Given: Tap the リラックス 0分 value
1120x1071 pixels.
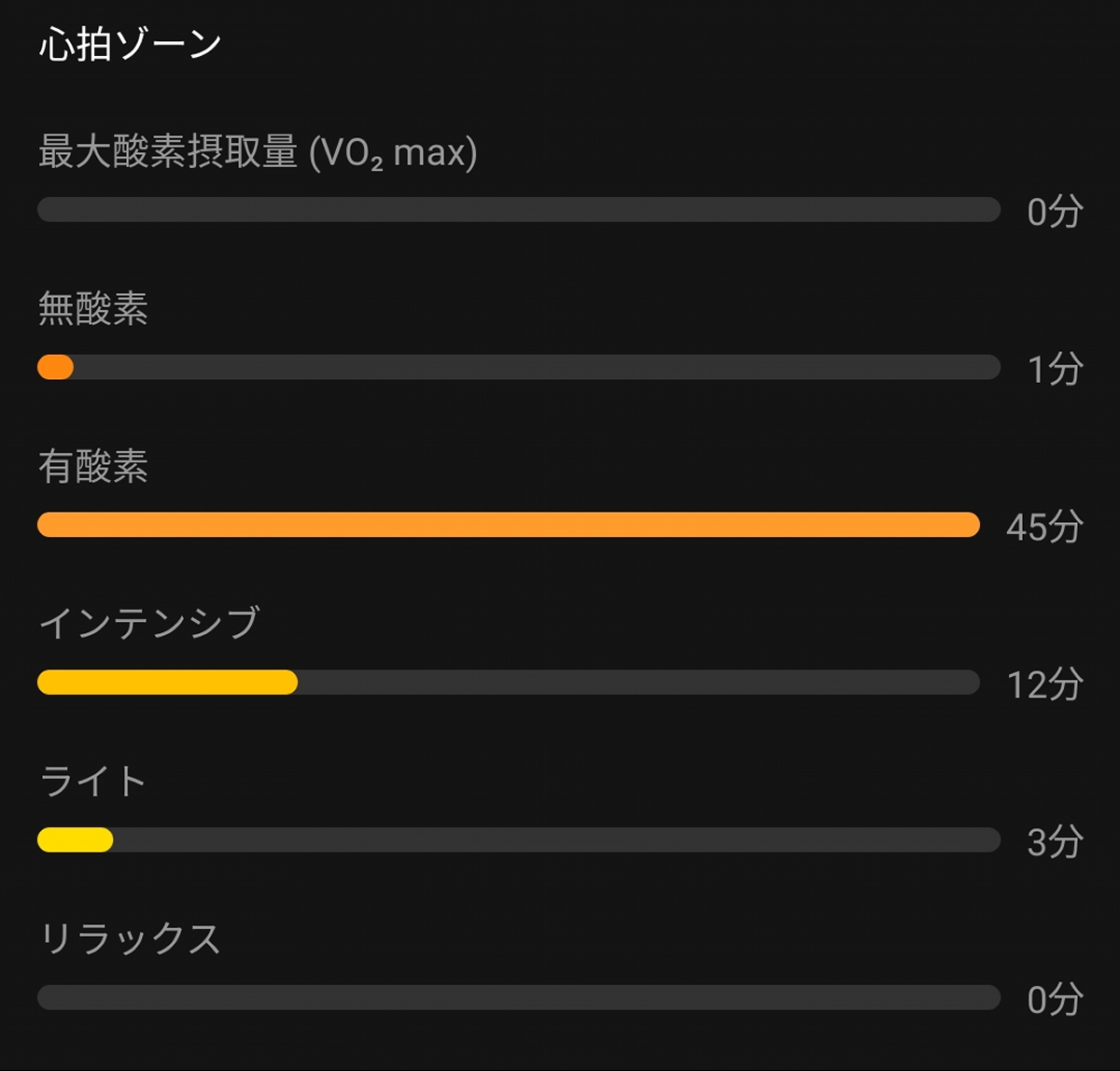Looking at the screenshot, I should click(1055, 1001).
